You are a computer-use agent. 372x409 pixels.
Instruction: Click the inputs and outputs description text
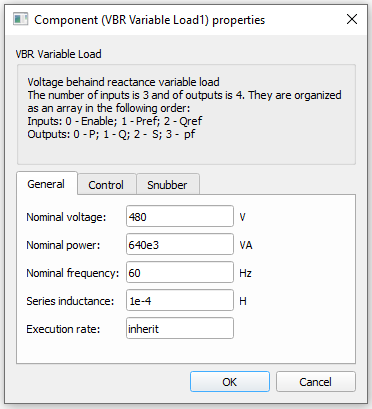point(184,108)
